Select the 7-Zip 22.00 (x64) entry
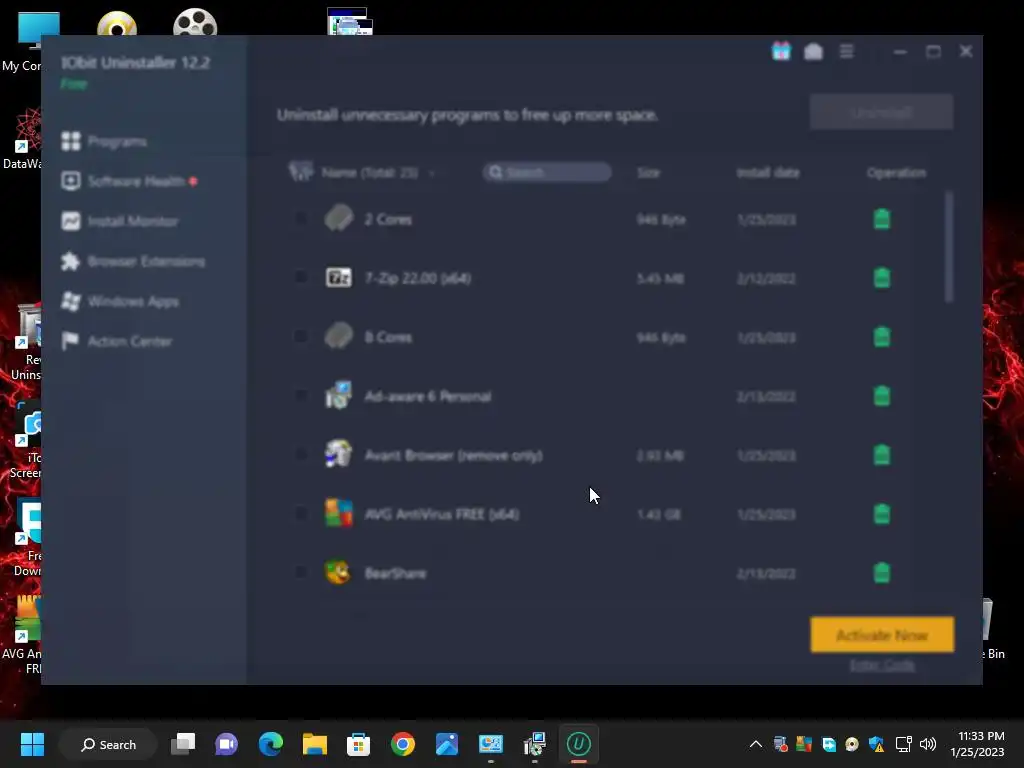 click(x=418, y=278)
